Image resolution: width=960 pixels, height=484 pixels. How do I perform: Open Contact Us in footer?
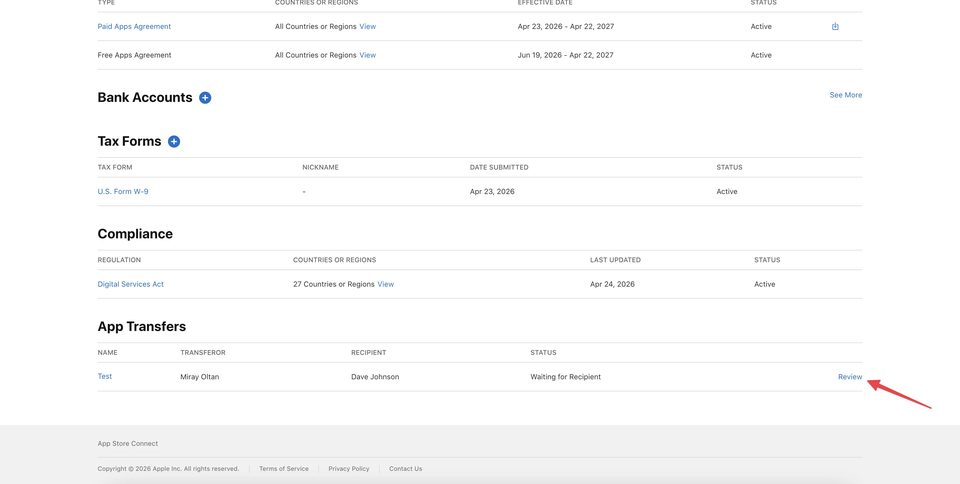pos(405,469)
